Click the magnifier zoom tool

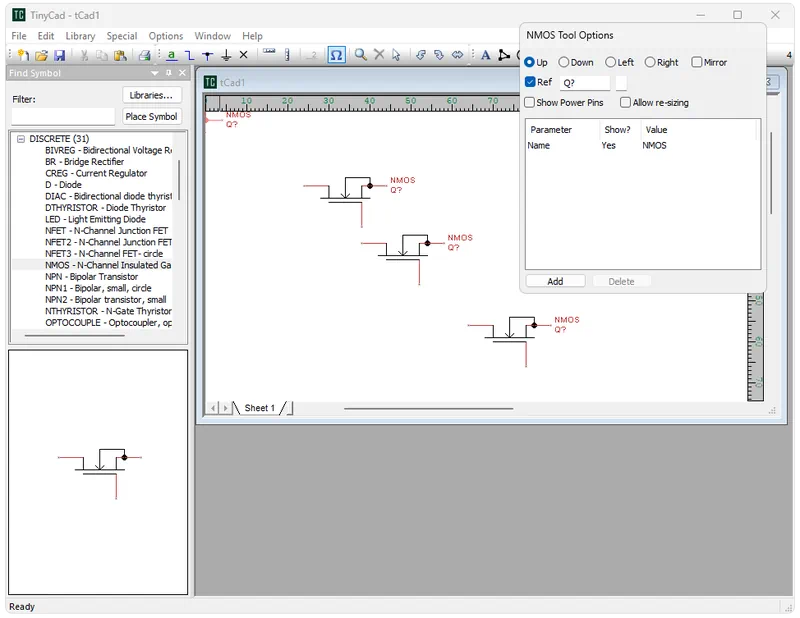pos(360,55)
